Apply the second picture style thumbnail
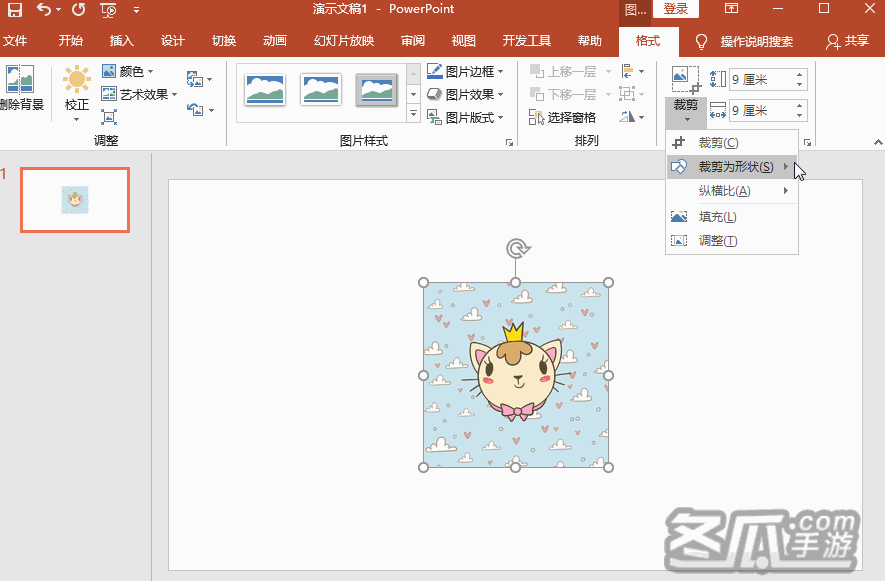The height and width of the screenshot is (581, 885). pyautogui.click(x=321, y=90)
